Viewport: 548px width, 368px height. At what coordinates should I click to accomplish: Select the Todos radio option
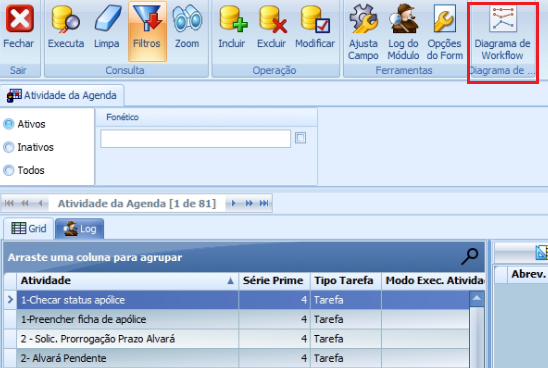[8, 170]
